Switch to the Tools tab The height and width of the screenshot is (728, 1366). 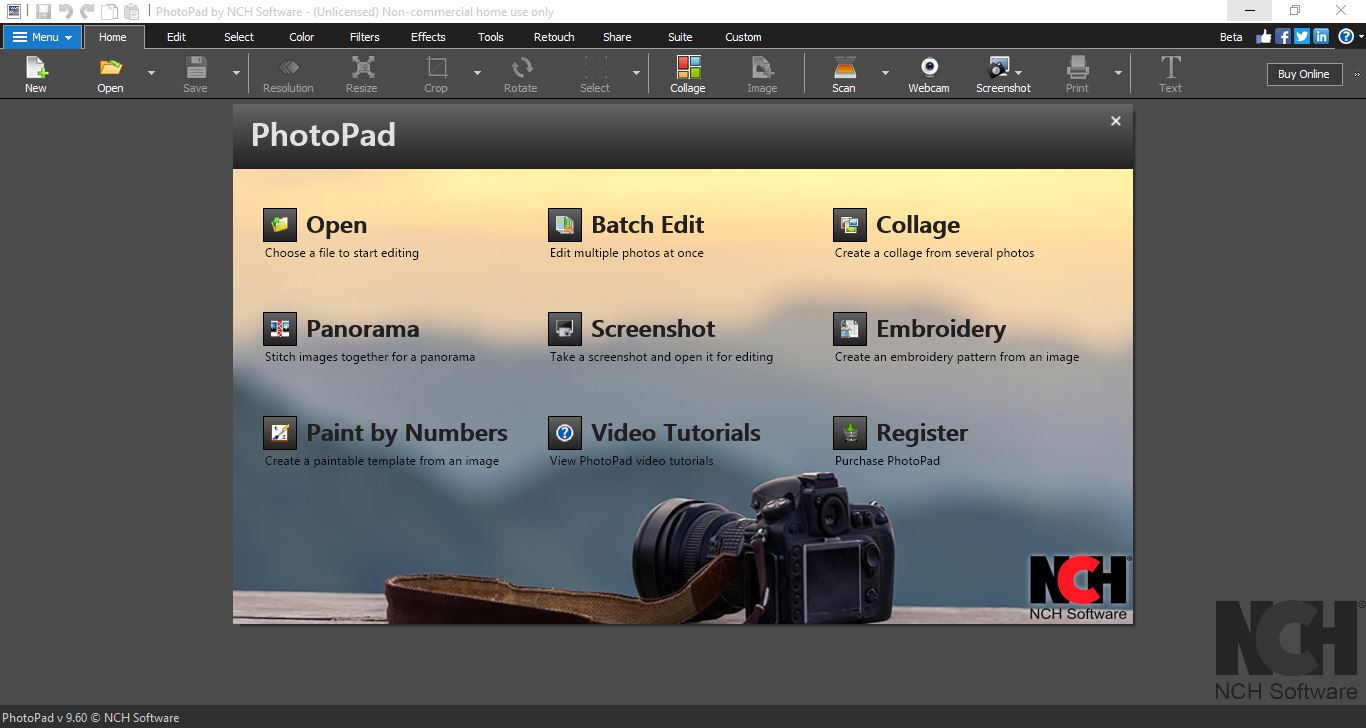coord(491,37)
